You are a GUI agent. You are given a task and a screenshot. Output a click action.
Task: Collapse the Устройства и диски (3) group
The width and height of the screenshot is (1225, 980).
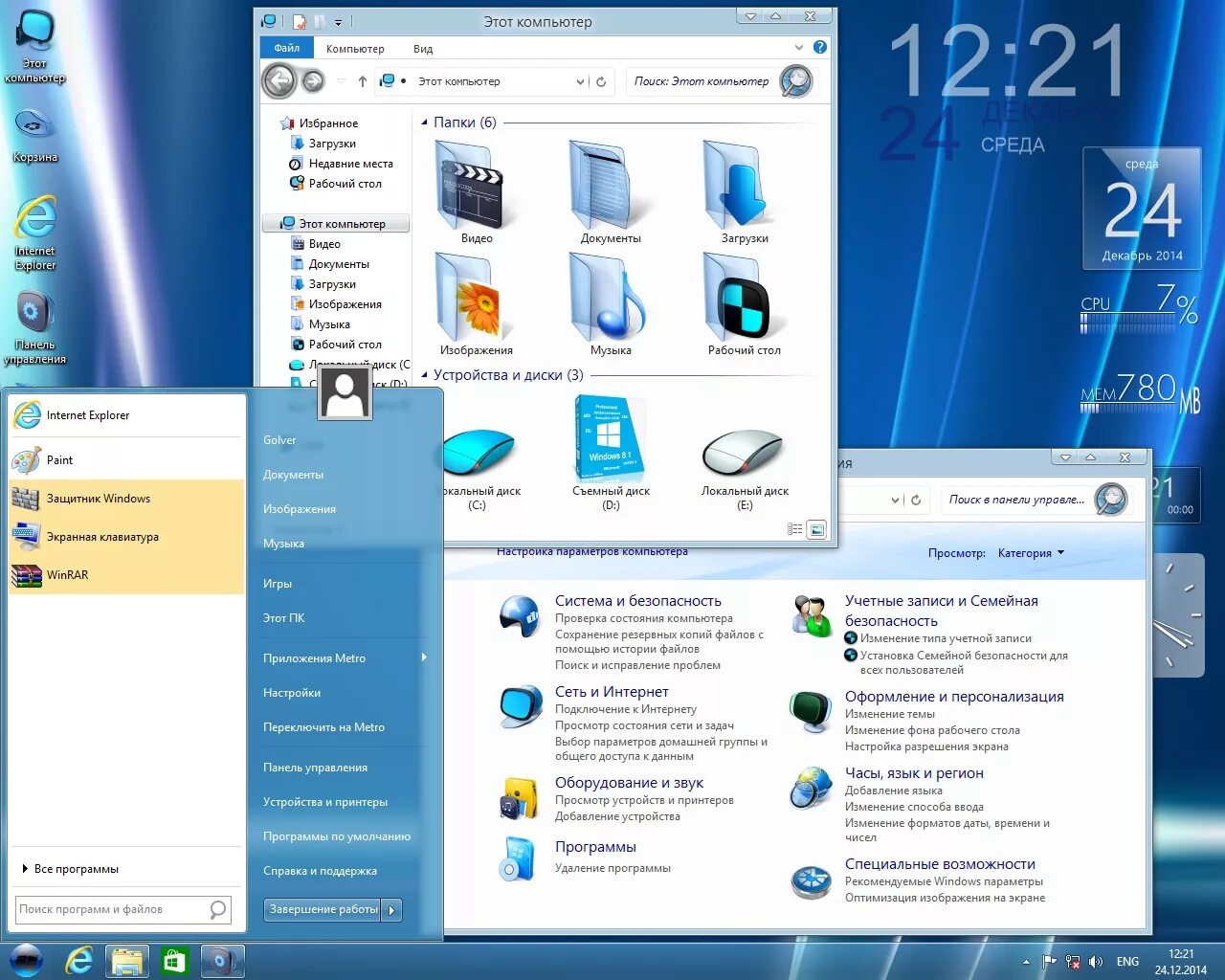425,375
